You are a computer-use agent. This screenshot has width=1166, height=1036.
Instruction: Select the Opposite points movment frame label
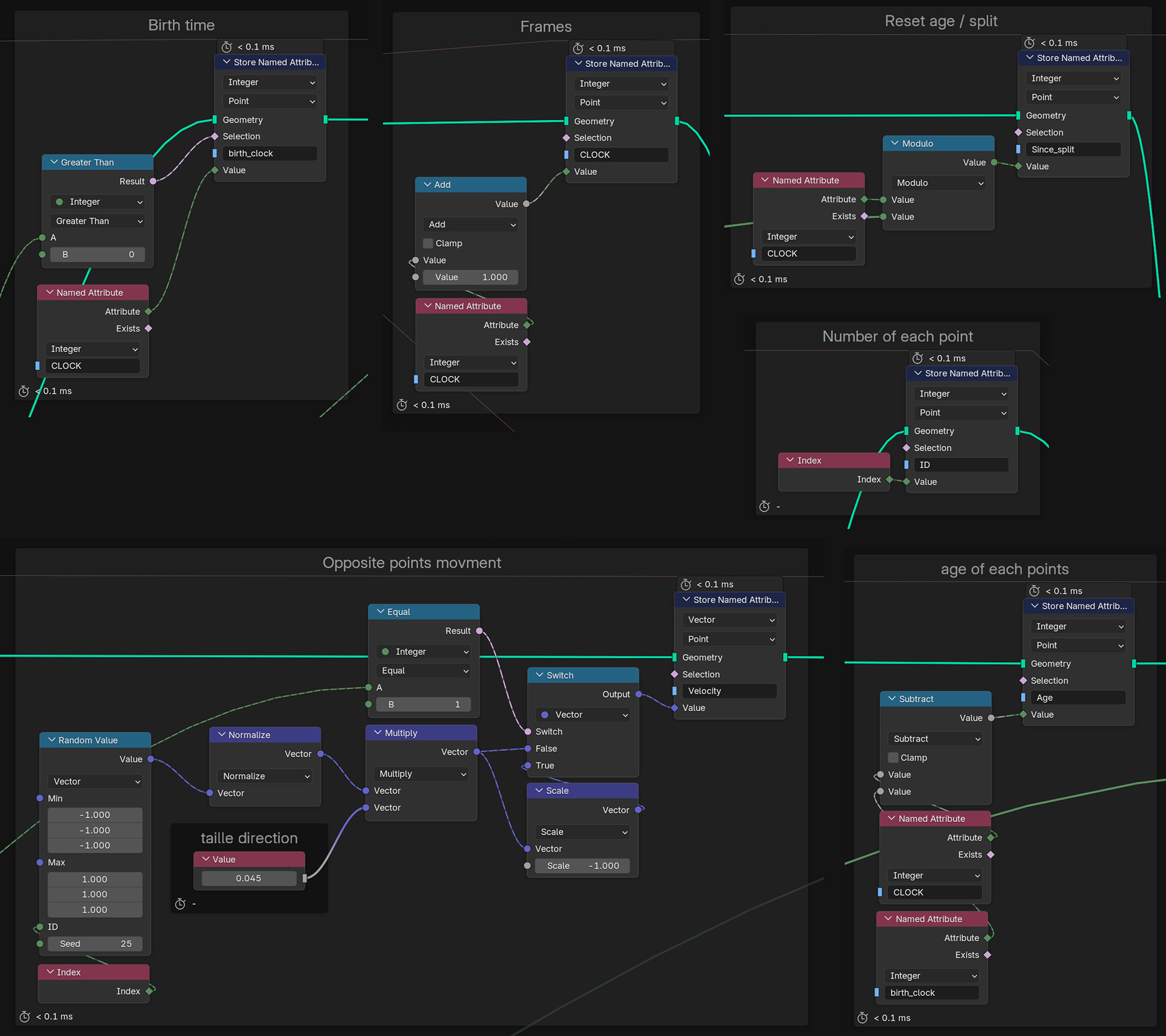click(411, 563)
